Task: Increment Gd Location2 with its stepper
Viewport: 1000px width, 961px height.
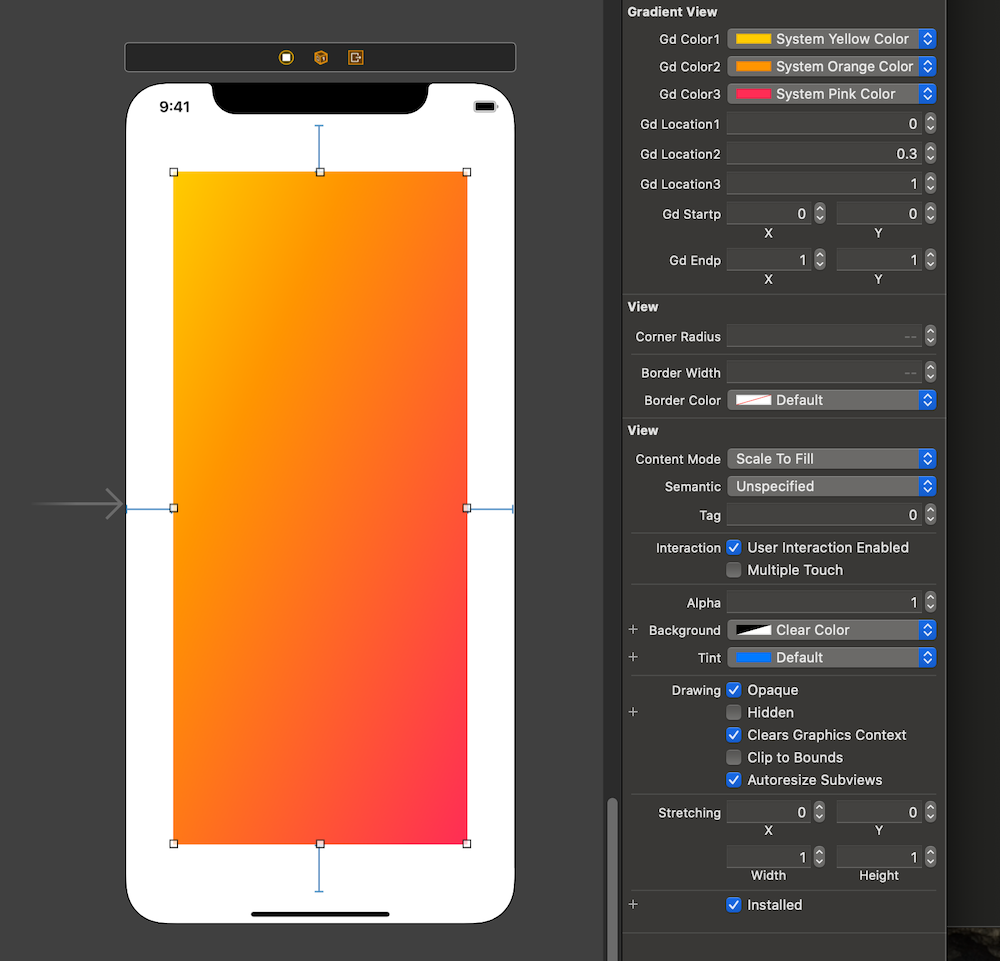Action: click(931, 149)
